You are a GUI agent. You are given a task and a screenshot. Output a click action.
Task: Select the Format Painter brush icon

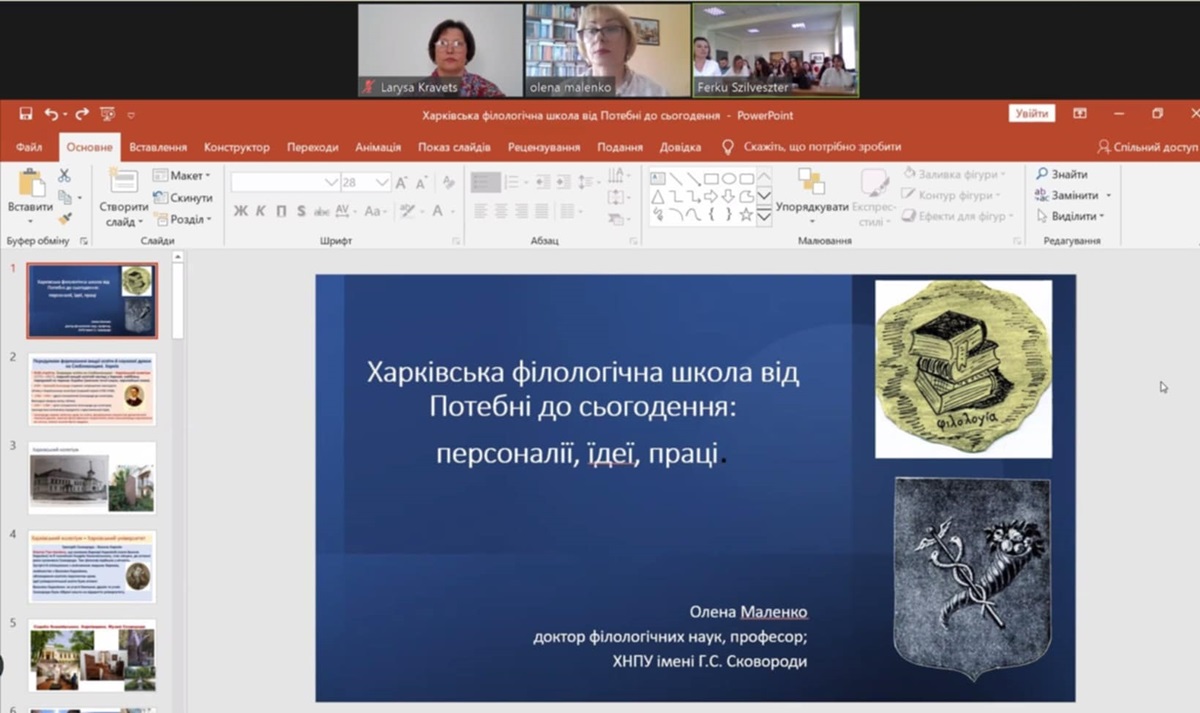tap(65, 219)
